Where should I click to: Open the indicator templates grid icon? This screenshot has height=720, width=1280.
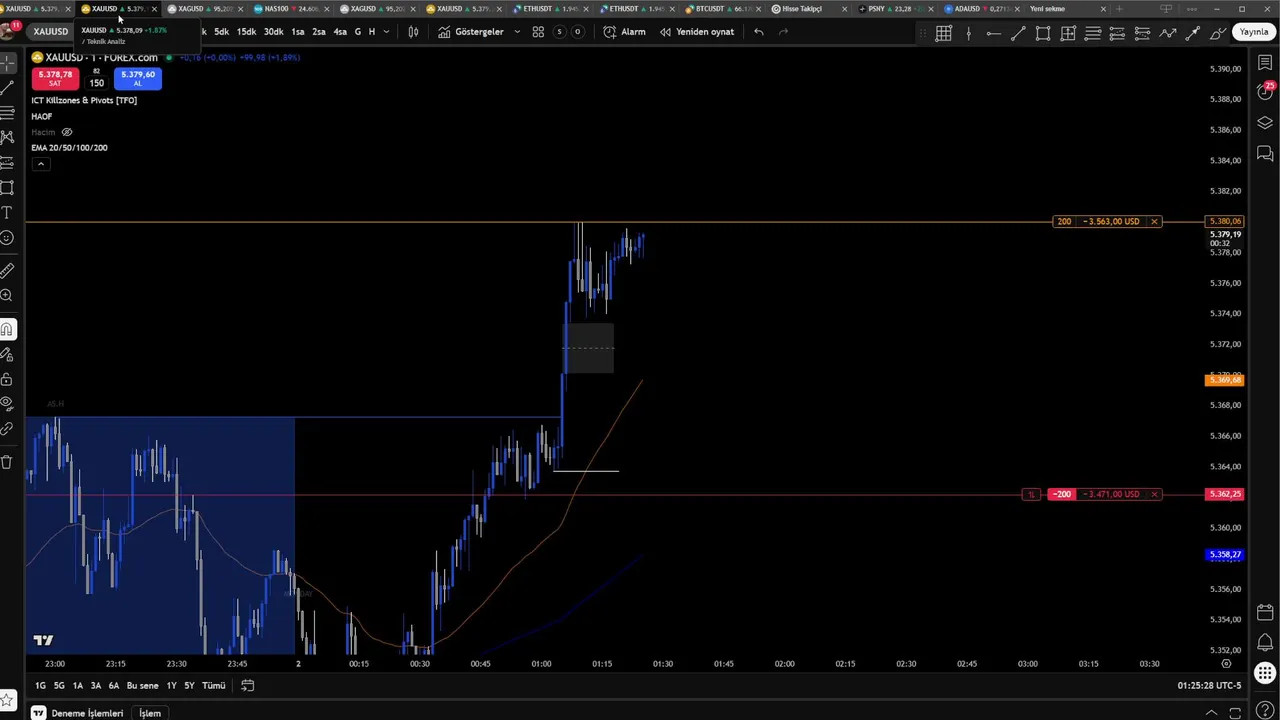(x=538, y=32)
